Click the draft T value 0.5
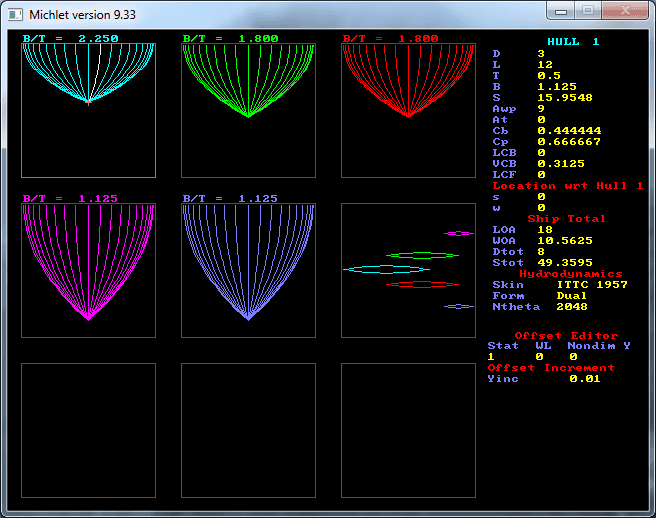Viewport: 656px width, 518px height. coord(549,75)
